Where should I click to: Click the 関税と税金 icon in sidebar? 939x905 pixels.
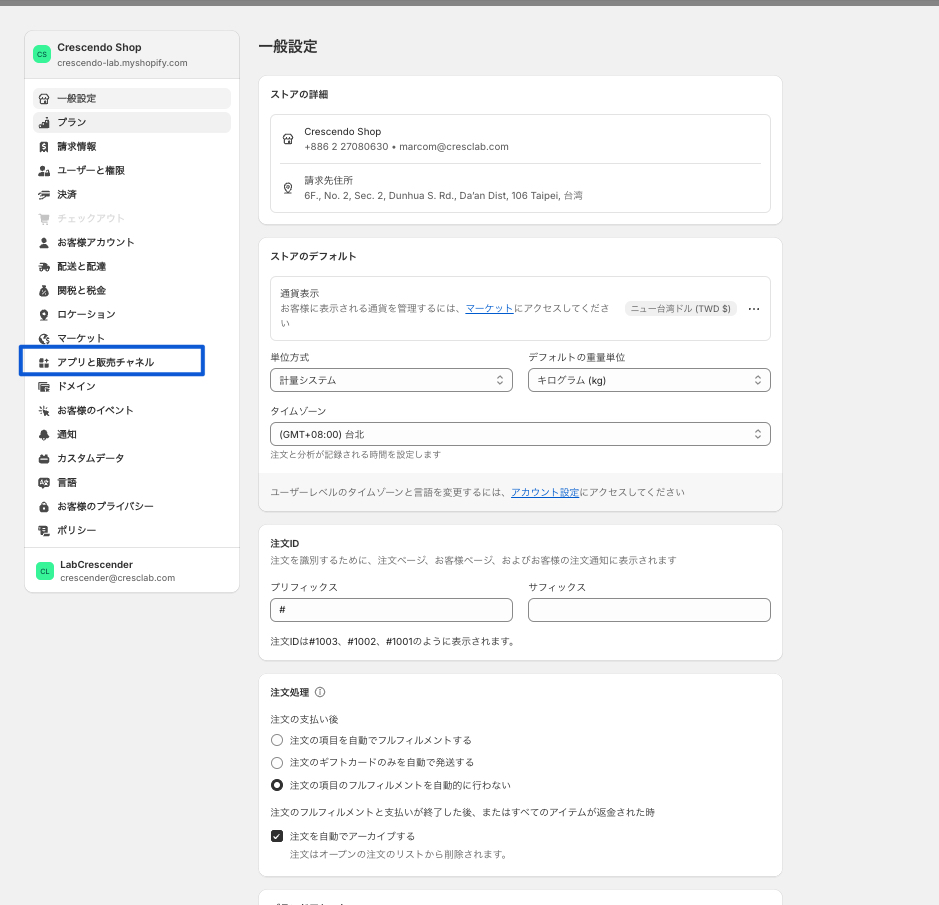click(44, 290)
